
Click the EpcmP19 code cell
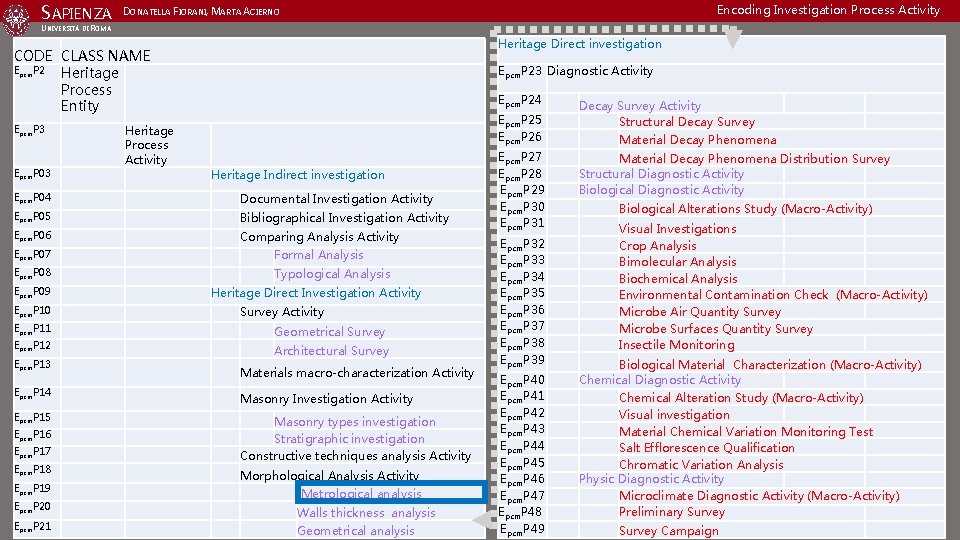[x=32, y=489]
